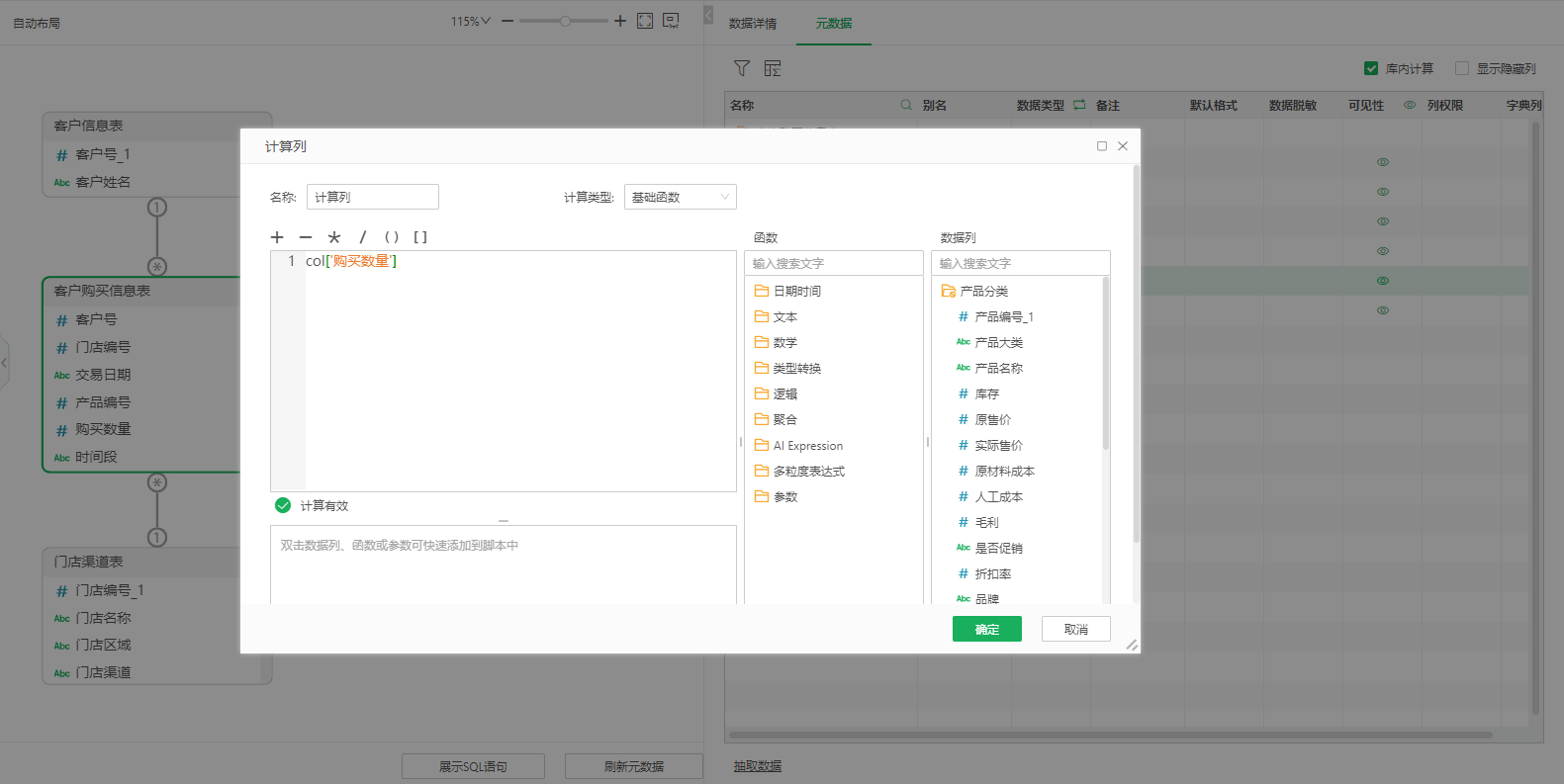The image size is (1564, 784).
Task: Toggle visibility eye of the third row
Action: point(1383,221)
